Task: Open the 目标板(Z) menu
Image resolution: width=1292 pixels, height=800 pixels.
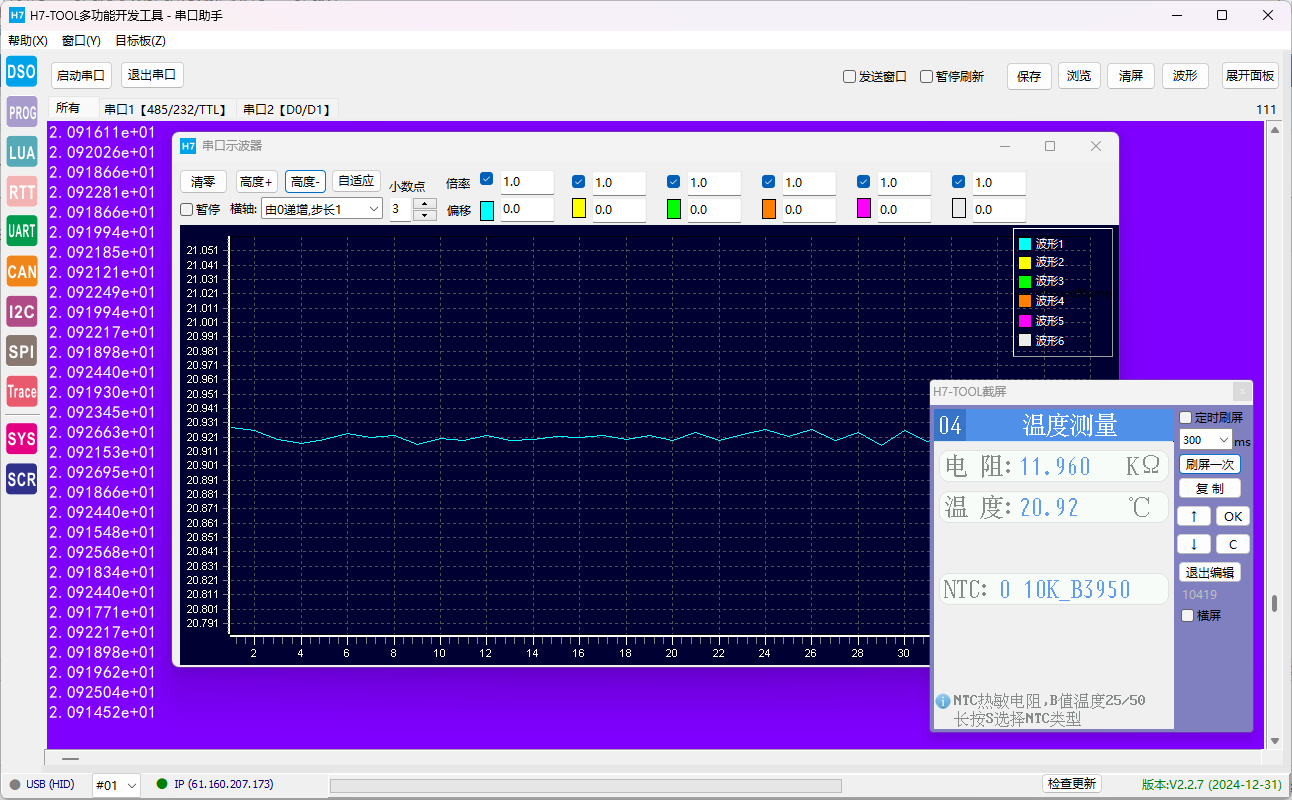Action: pos(140,41)
